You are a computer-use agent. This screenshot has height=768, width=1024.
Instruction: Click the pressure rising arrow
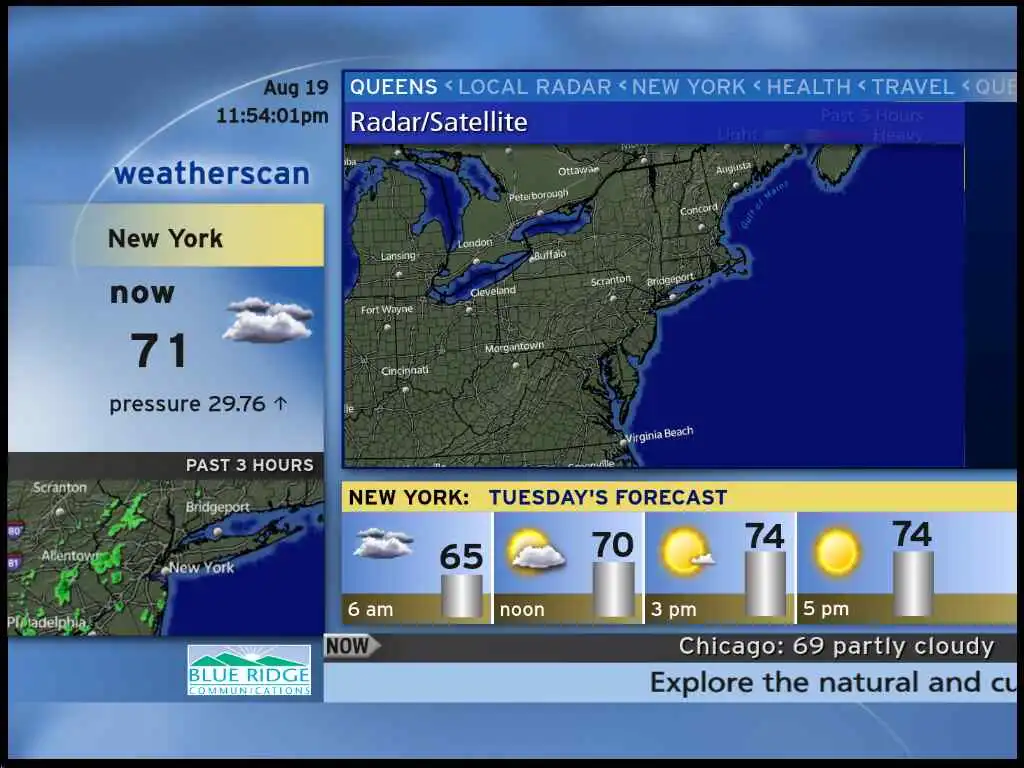click(280, 404)
